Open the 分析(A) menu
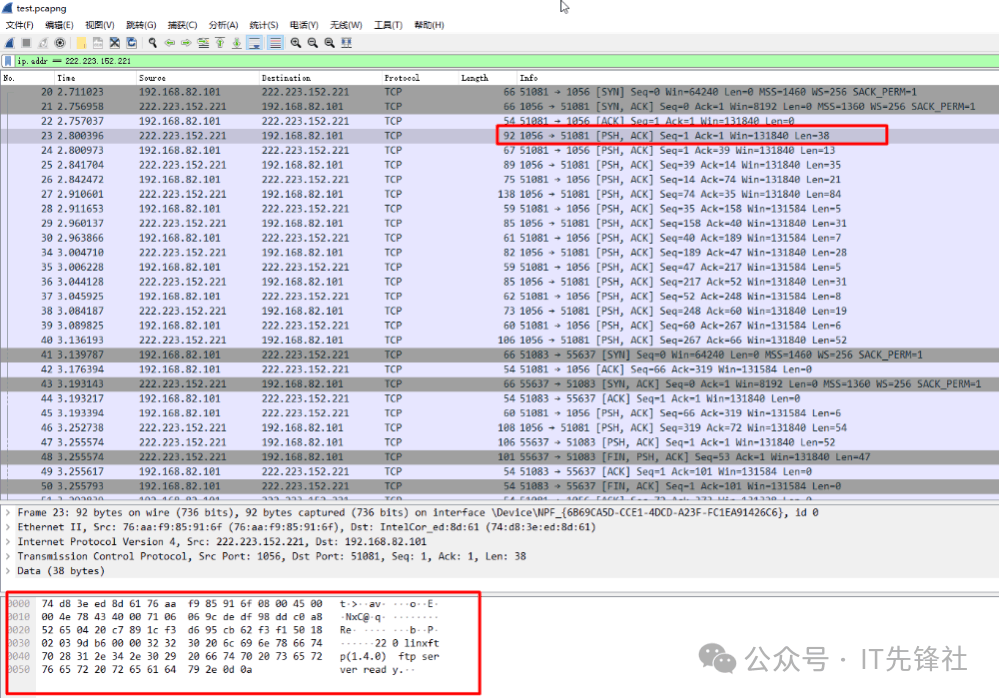 coord(223,25)
